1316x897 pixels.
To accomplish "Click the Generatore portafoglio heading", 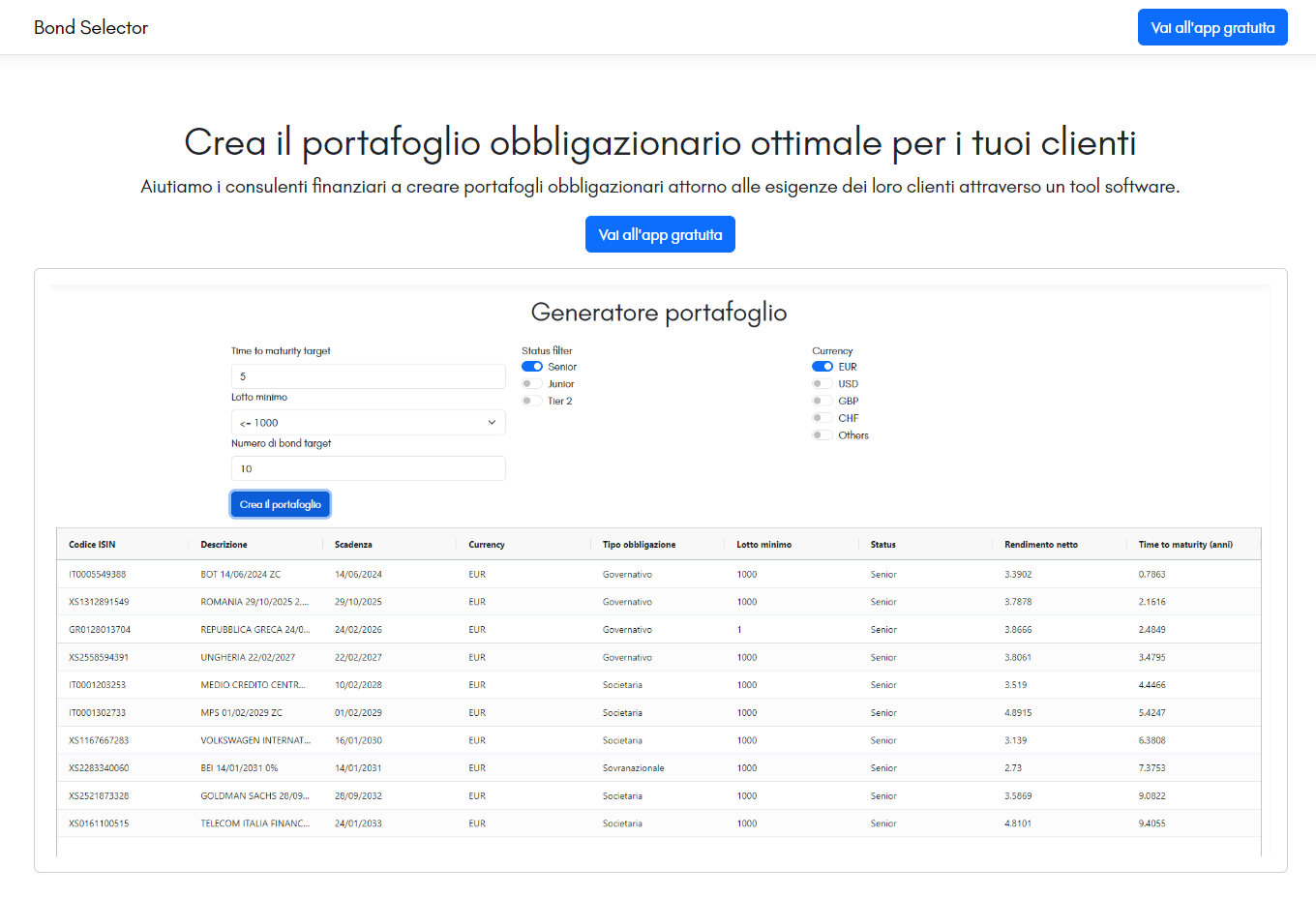I will (x=659, y=313).
